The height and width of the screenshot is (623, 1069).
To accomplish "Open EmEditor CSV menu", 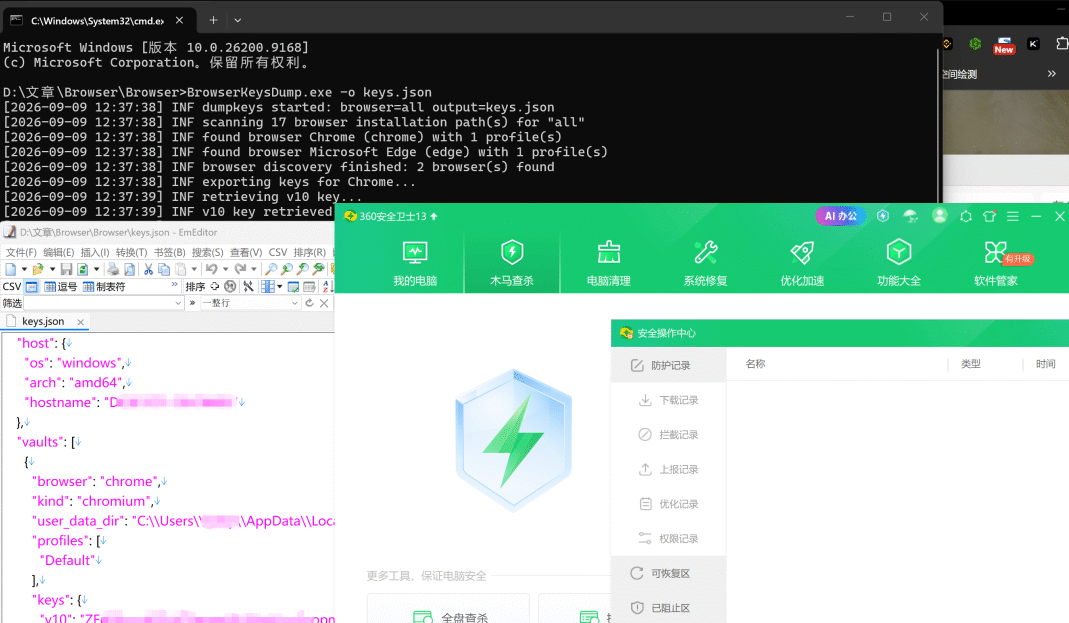I will click(277, 252).
